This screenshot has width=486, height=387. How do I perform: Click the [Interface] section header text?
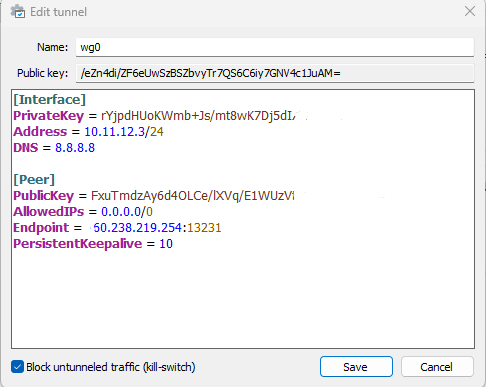pos(50,100)
